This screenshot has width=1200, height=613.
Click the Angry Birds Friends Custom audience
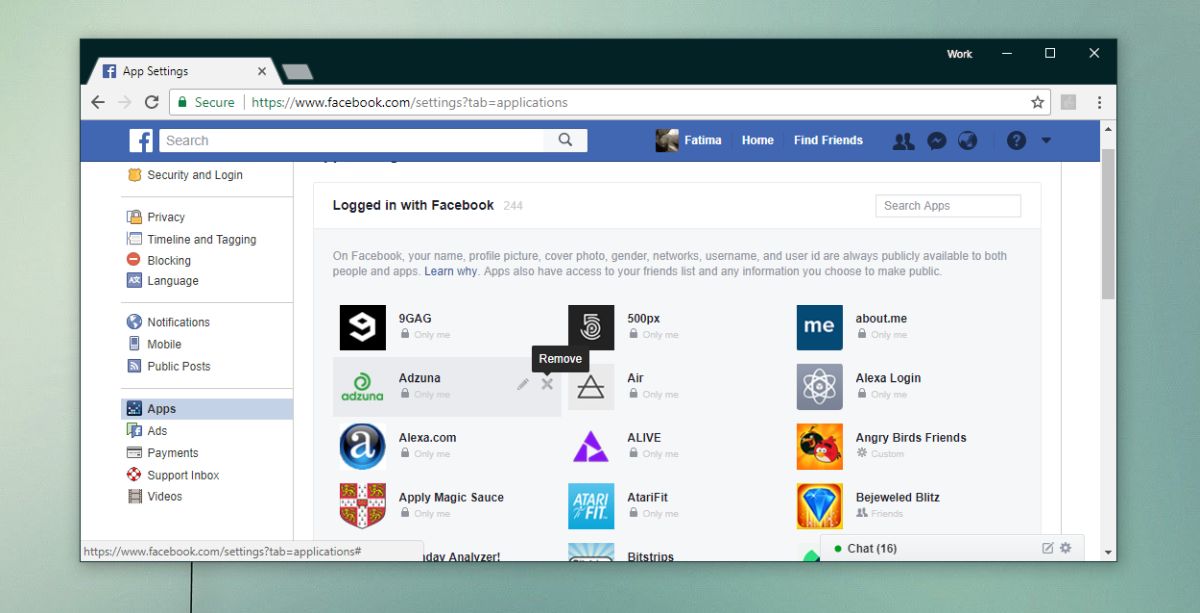click(880, 454)
